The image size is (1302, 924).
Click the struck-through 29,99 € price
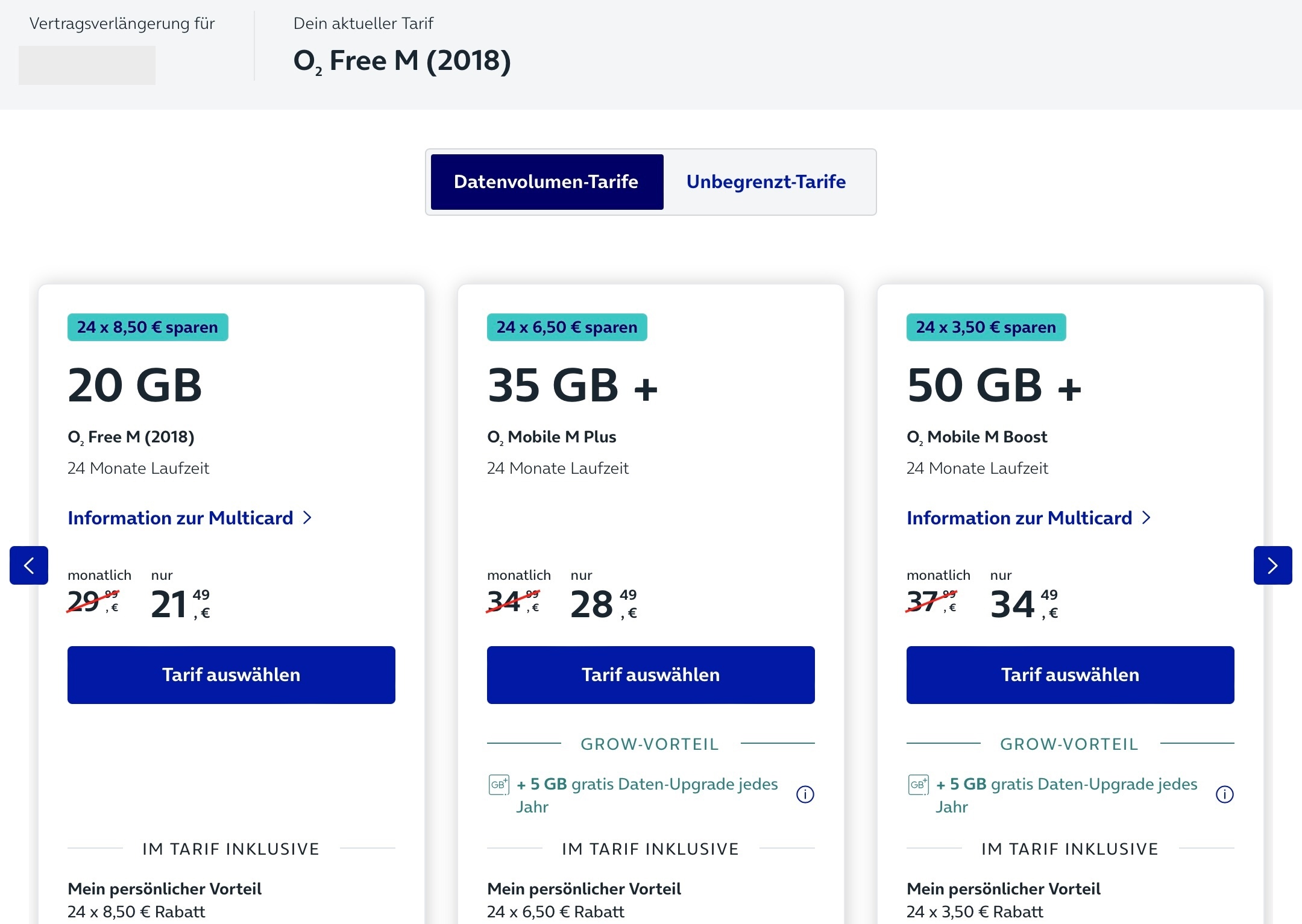tap(93, 601)
